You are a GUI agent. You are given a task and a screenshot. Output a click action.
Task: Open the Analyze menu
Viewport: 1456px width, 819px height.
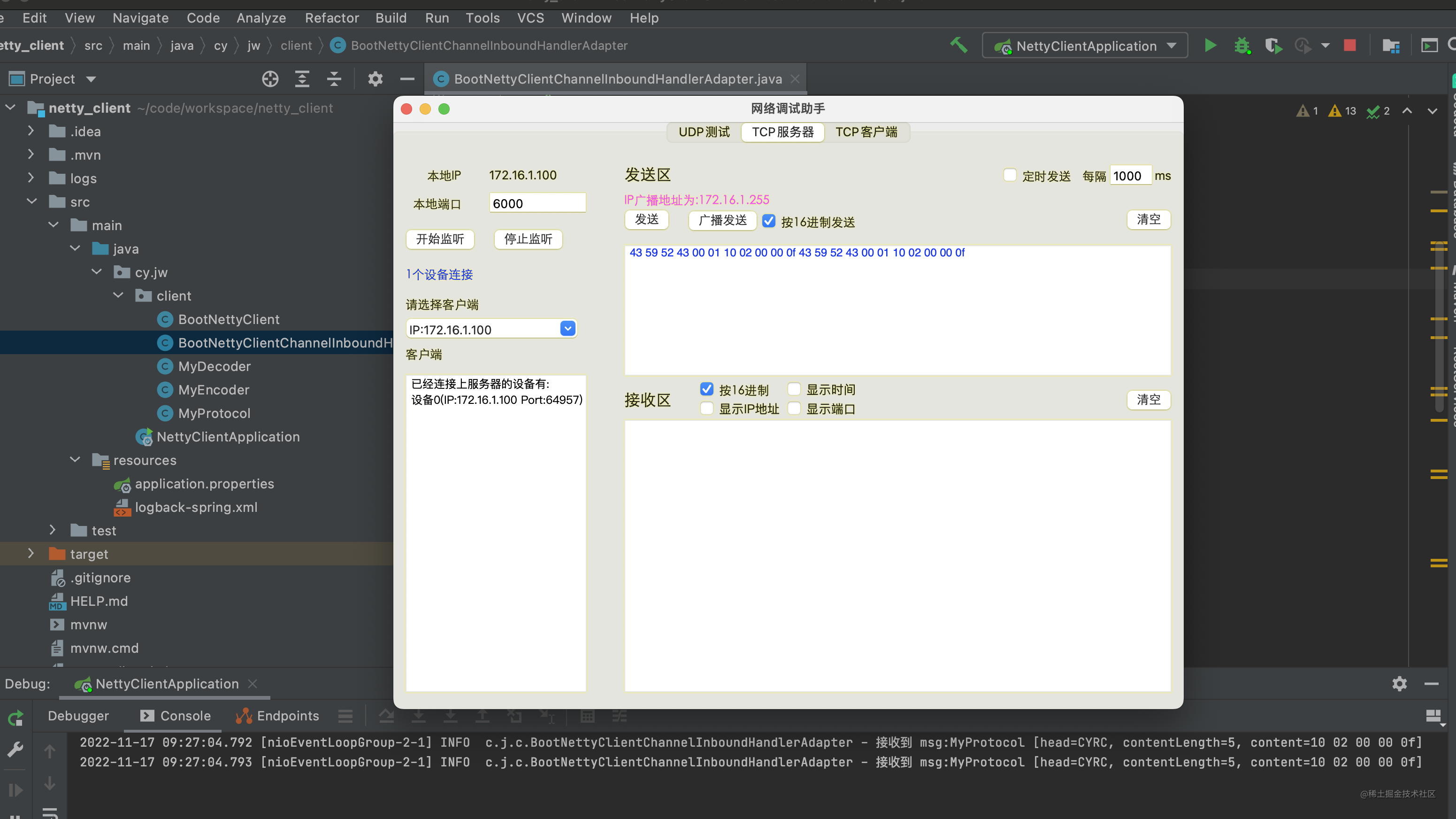[261, 18]
